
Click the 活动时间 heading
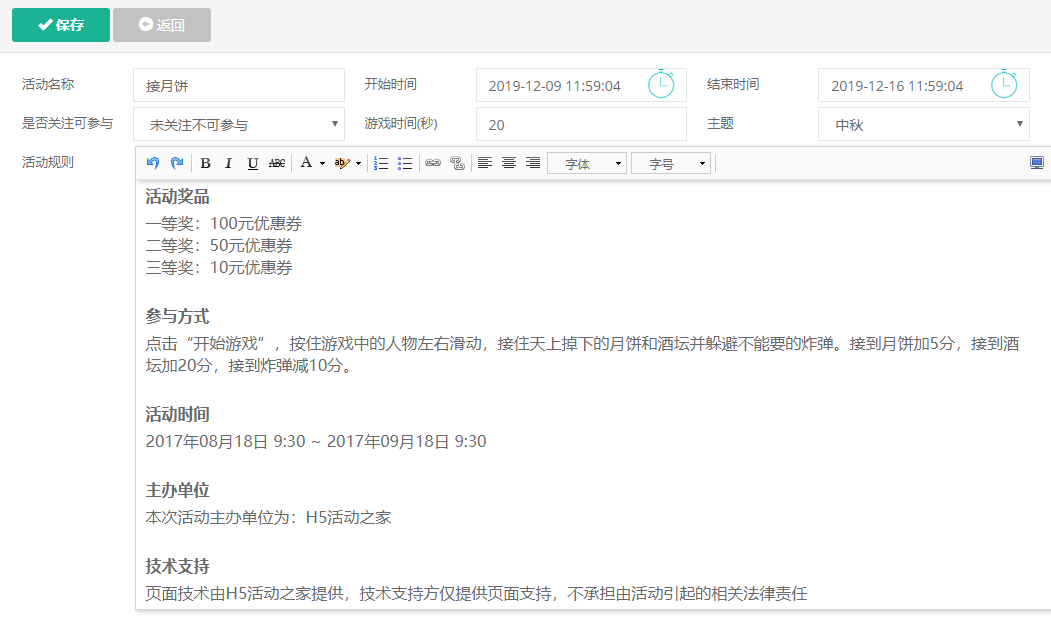(178, 414)
